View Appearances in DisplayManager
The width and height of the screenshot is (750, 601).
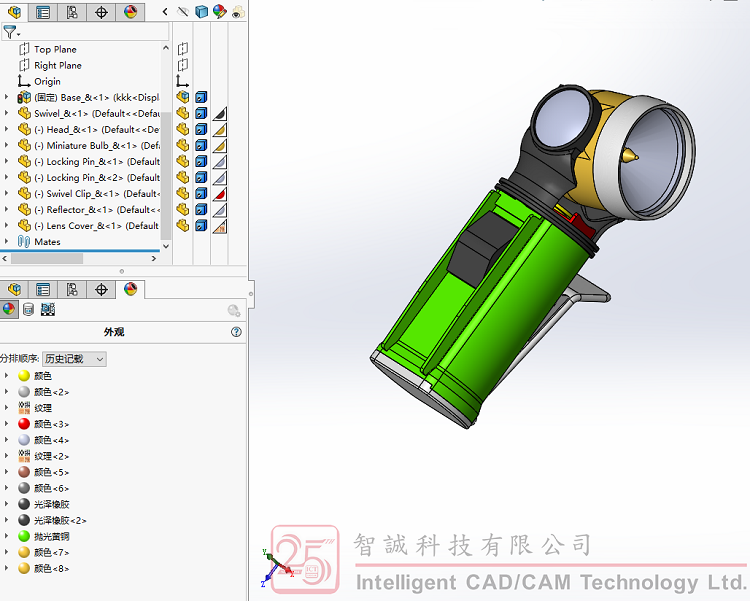tap(9, 309)
